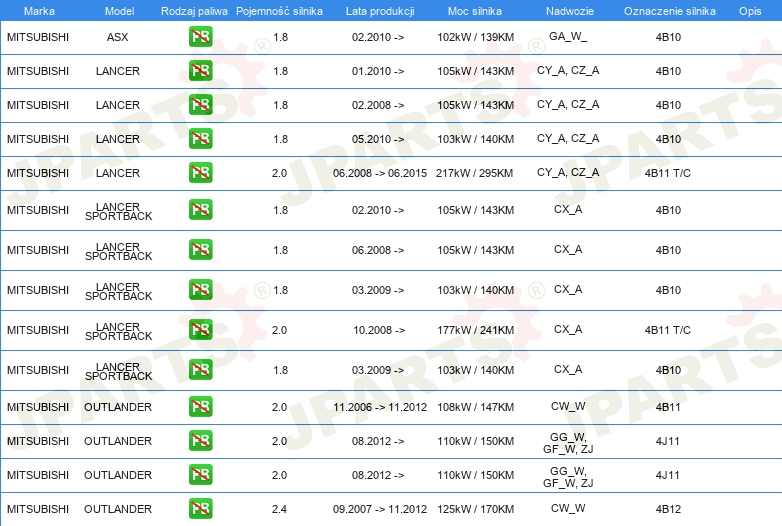Click the fuel icon in the ASX row
Viewport: 782px width, 526px height.
pyautogui.click(x=200, y=37)
